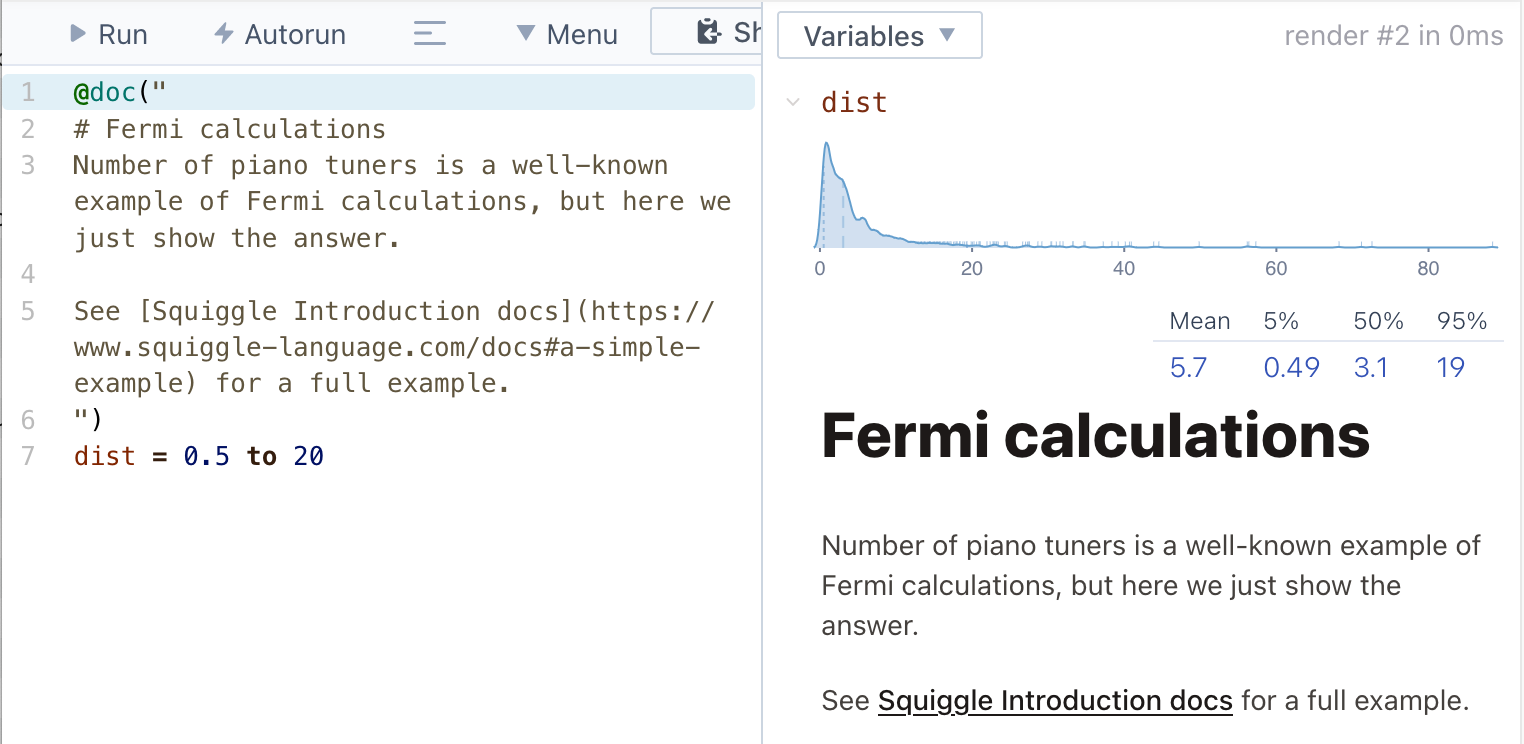Click the 50% median value 3.1
1524x744 pixels.
pos(1370,368)
